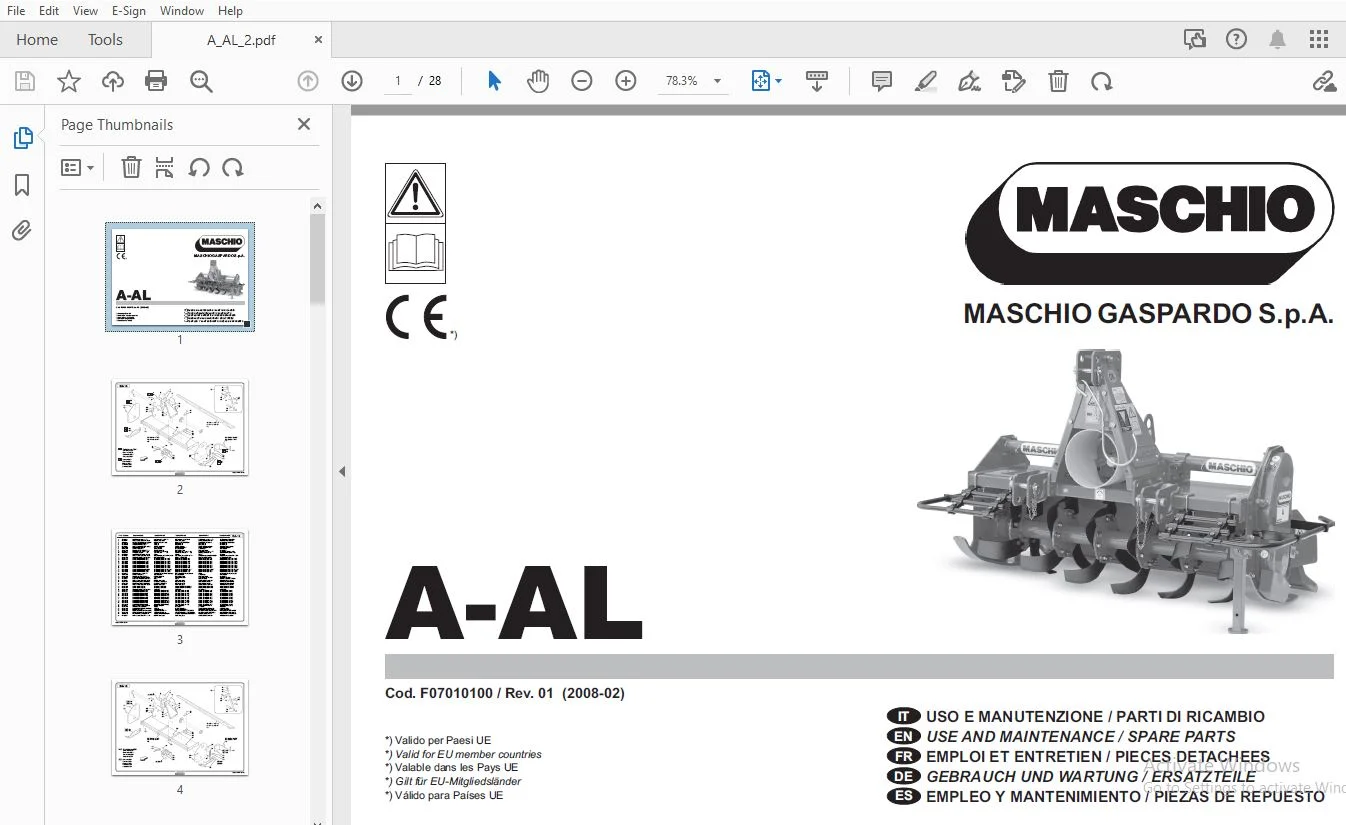Delete the selected thumbnail page in the panel
1346x825 pixels.
pos(131,168)
